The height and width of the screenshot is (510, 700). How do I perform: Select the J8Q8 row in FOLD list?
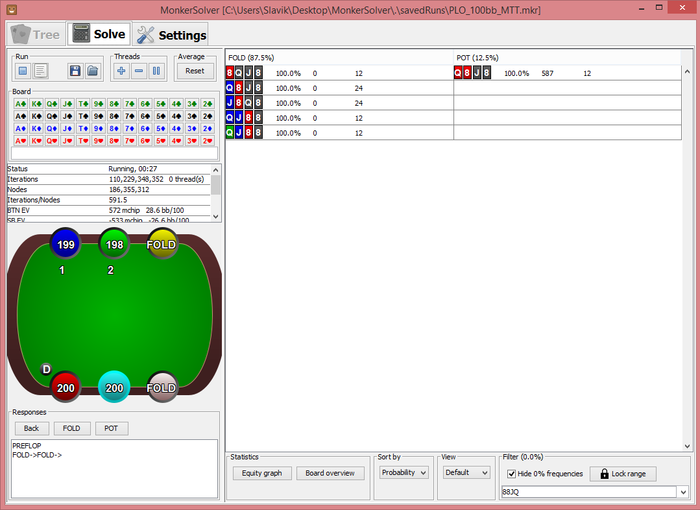tap(339, 103)
